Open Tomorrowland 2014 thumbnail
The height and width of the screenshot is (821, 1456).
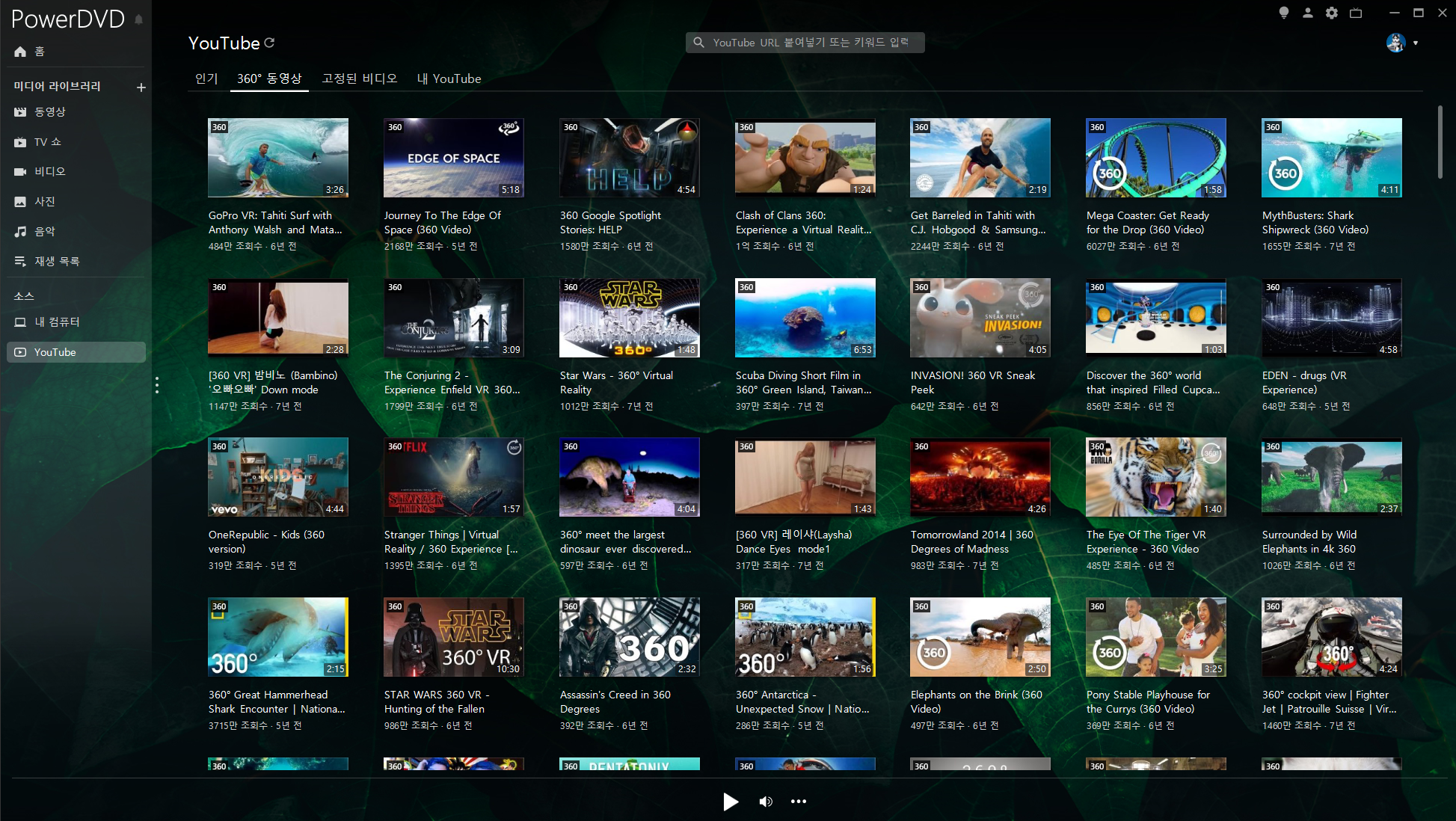point(980,477)
